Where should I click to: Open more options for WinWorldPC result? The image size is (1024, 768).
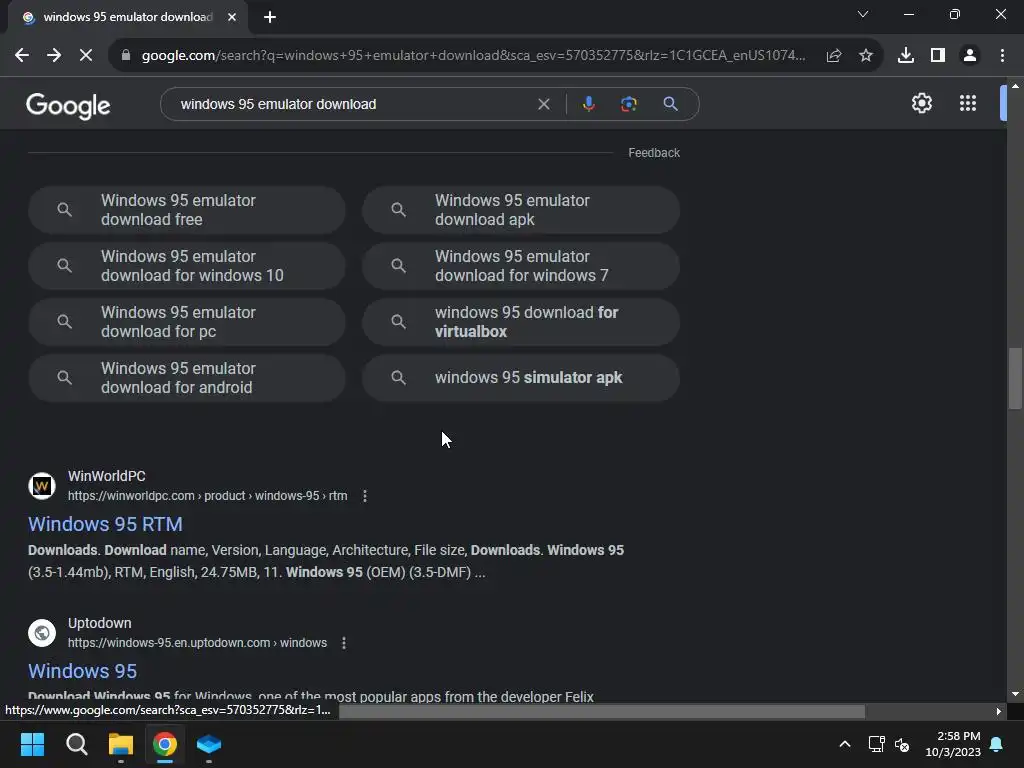[364, 496]
